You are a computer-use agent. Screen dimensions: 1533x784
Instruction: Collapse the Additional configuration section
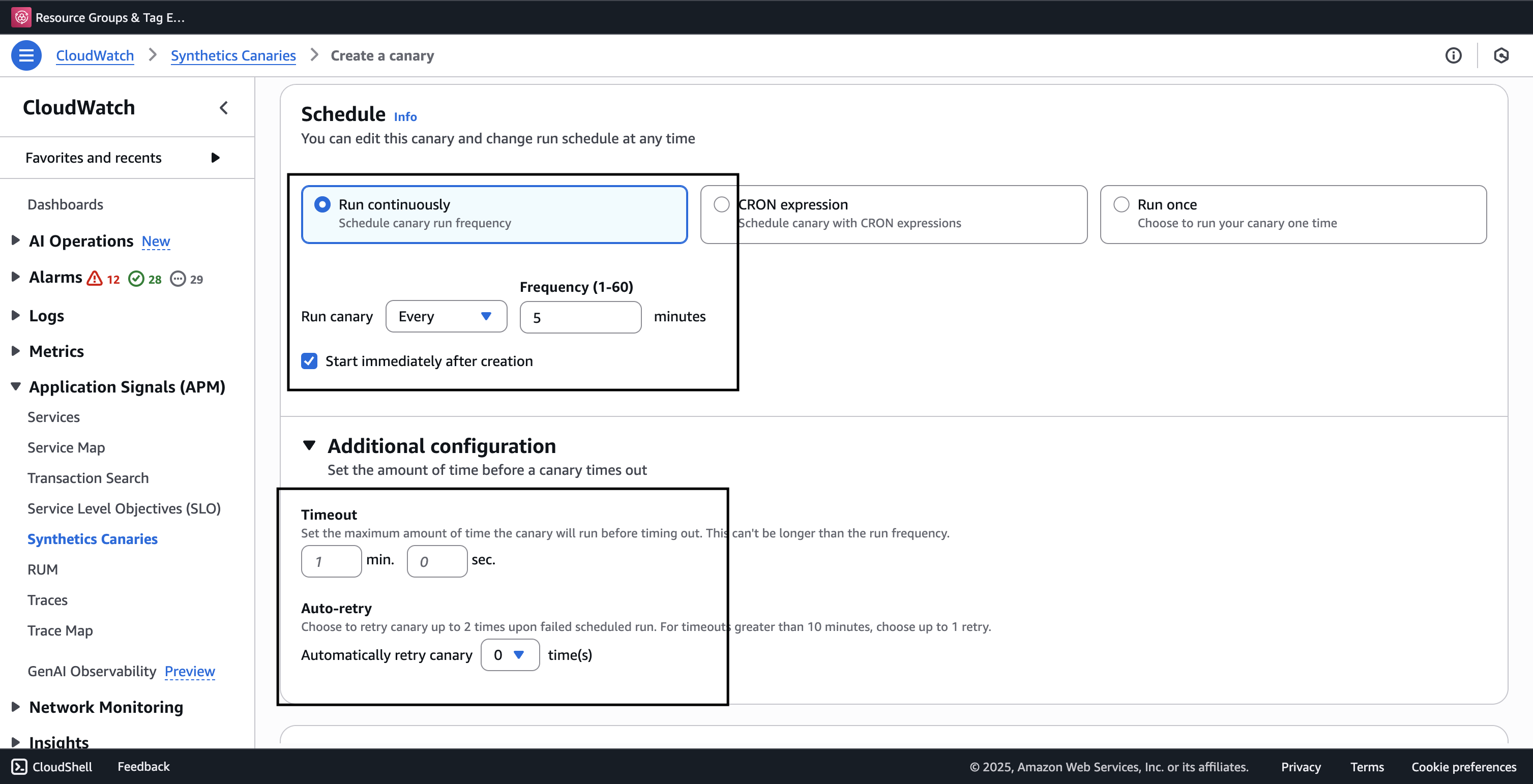point(309,445)
